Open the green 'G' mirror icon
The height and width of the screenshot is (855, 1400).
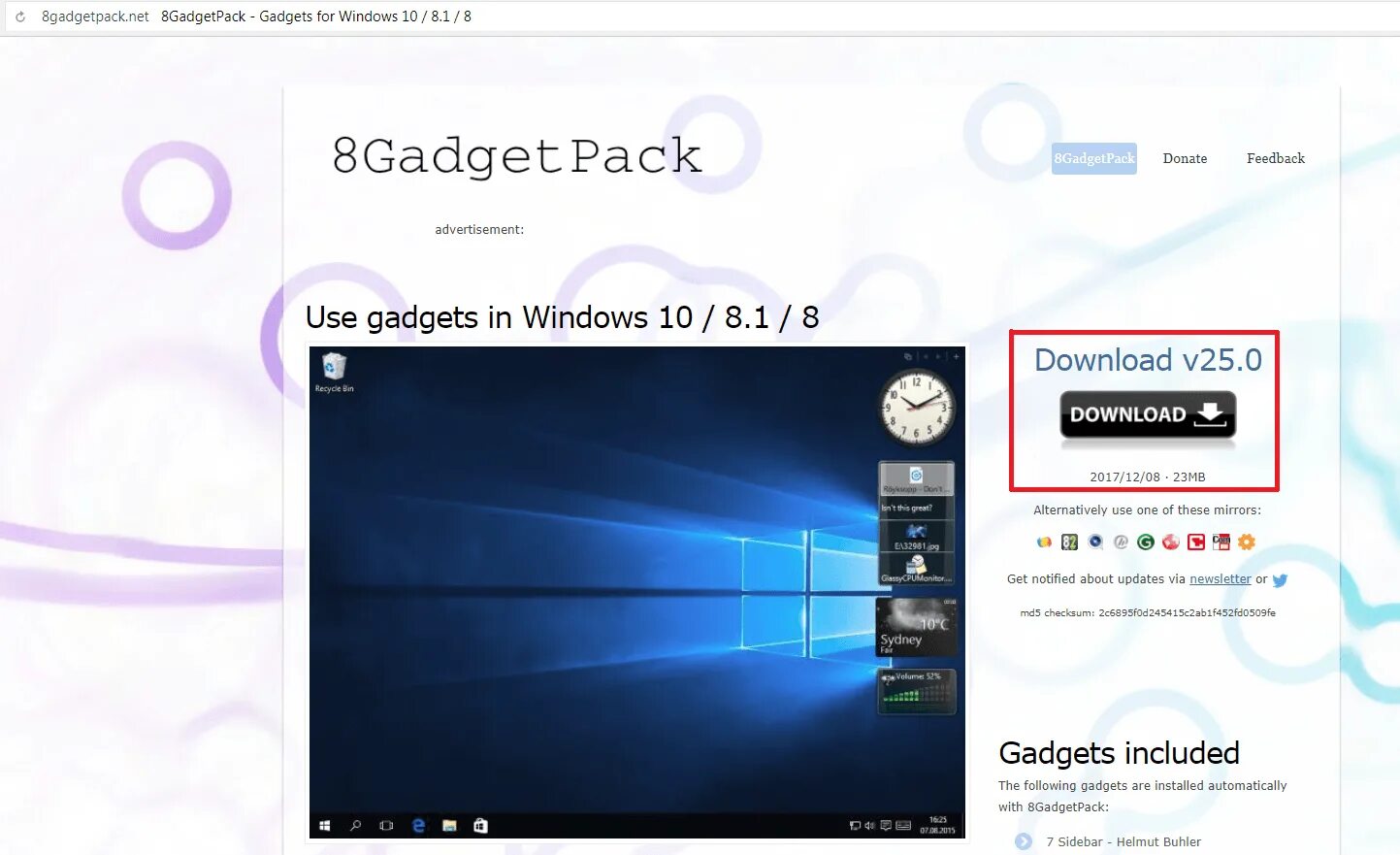[x=1146, y=543]
